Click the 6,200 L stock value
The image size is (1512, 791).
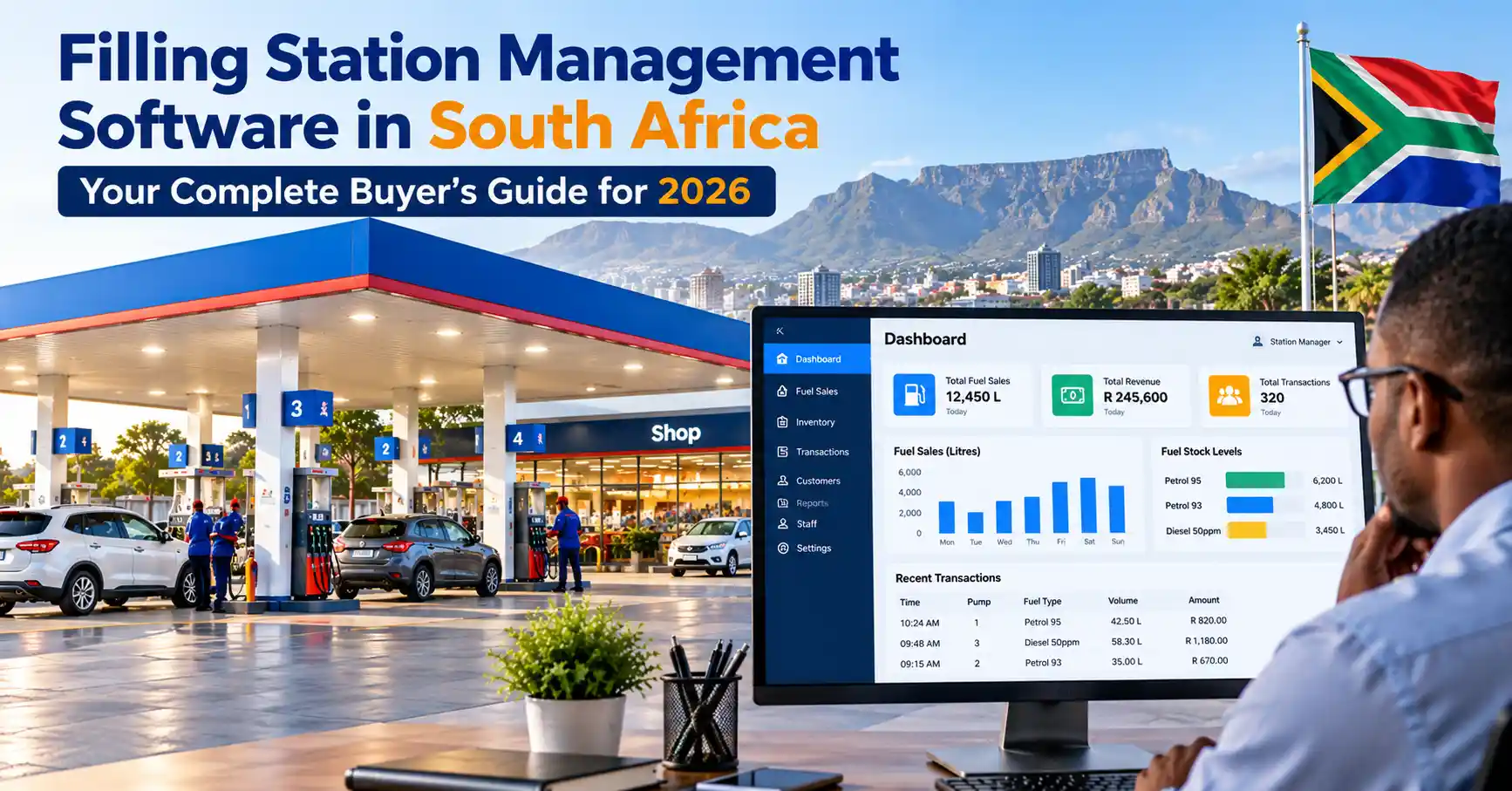(1327, 481)
